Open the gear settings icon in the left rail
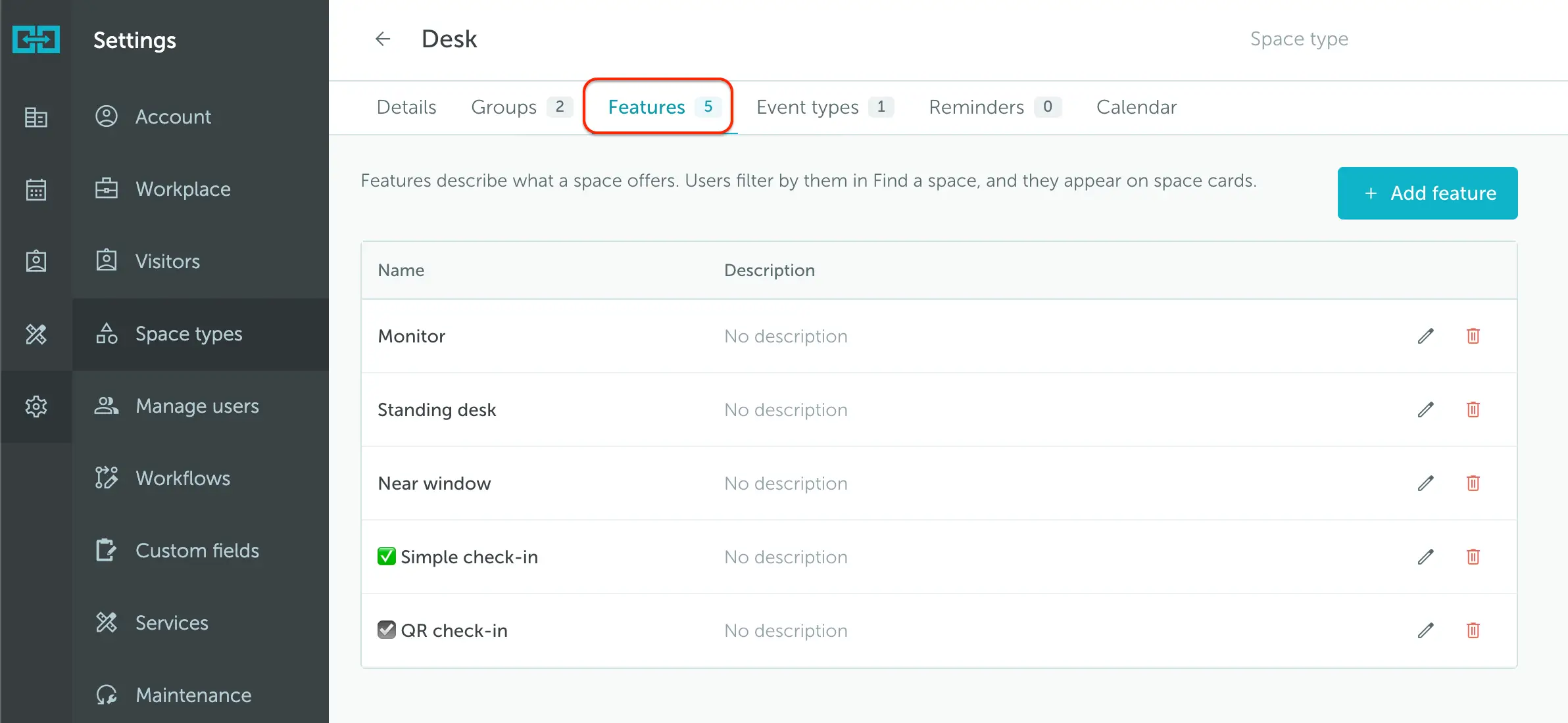Screen dimensions: 1568x723 36,406
